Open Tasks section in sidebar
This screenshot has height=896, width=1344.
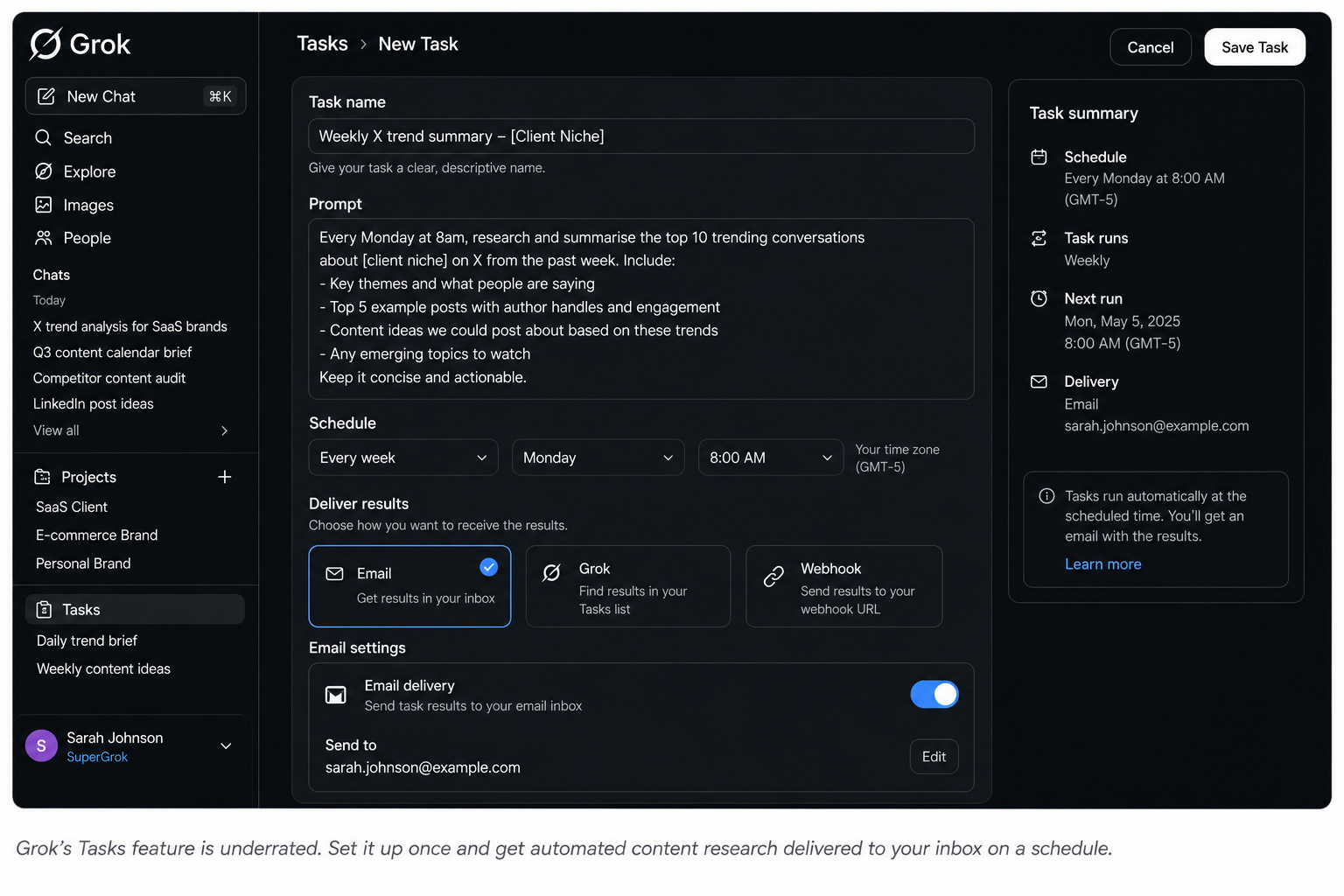tap(135, 609)
